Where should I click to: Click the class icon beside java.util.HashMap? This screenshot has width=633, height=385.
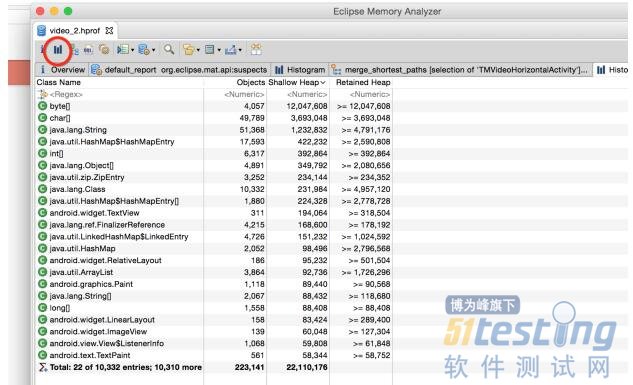[42, 248]
